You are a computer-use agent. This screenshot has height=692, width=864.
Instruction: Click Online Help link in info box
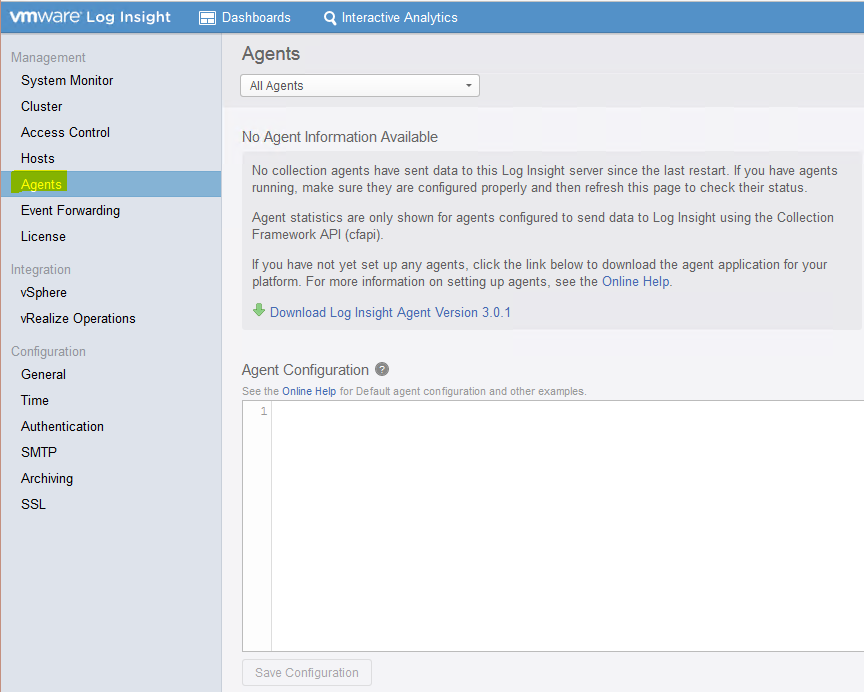tap(636, 282)
